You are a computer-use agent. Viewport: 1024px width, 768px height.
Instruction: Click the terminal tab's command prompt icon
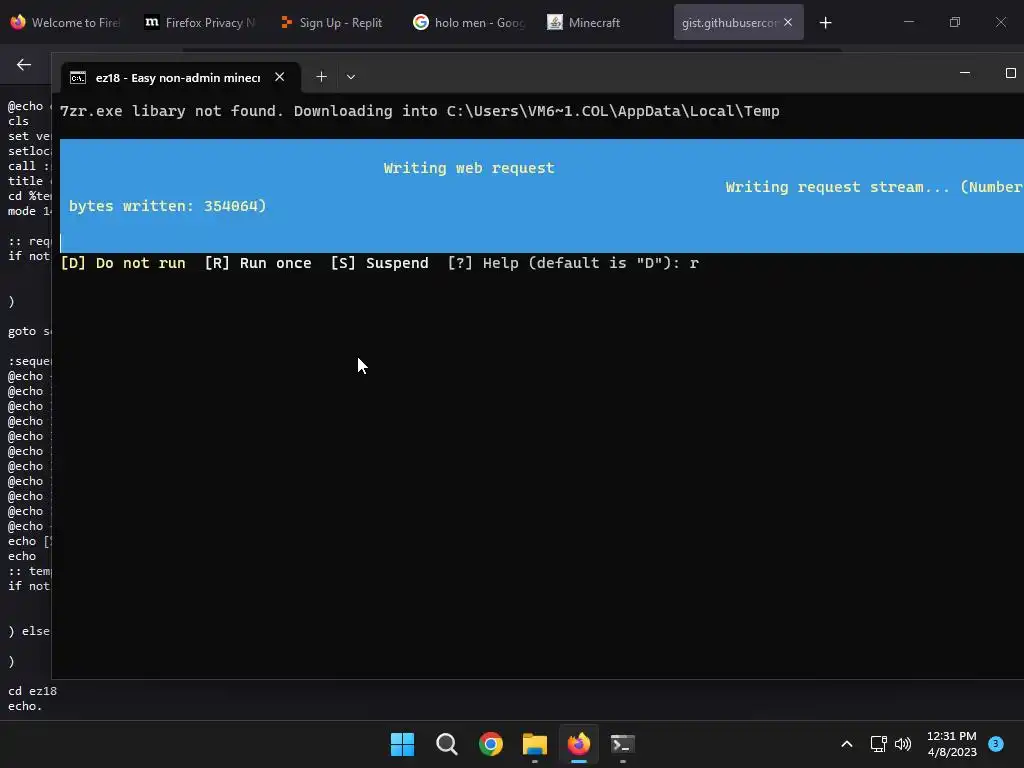pos(78,78)
